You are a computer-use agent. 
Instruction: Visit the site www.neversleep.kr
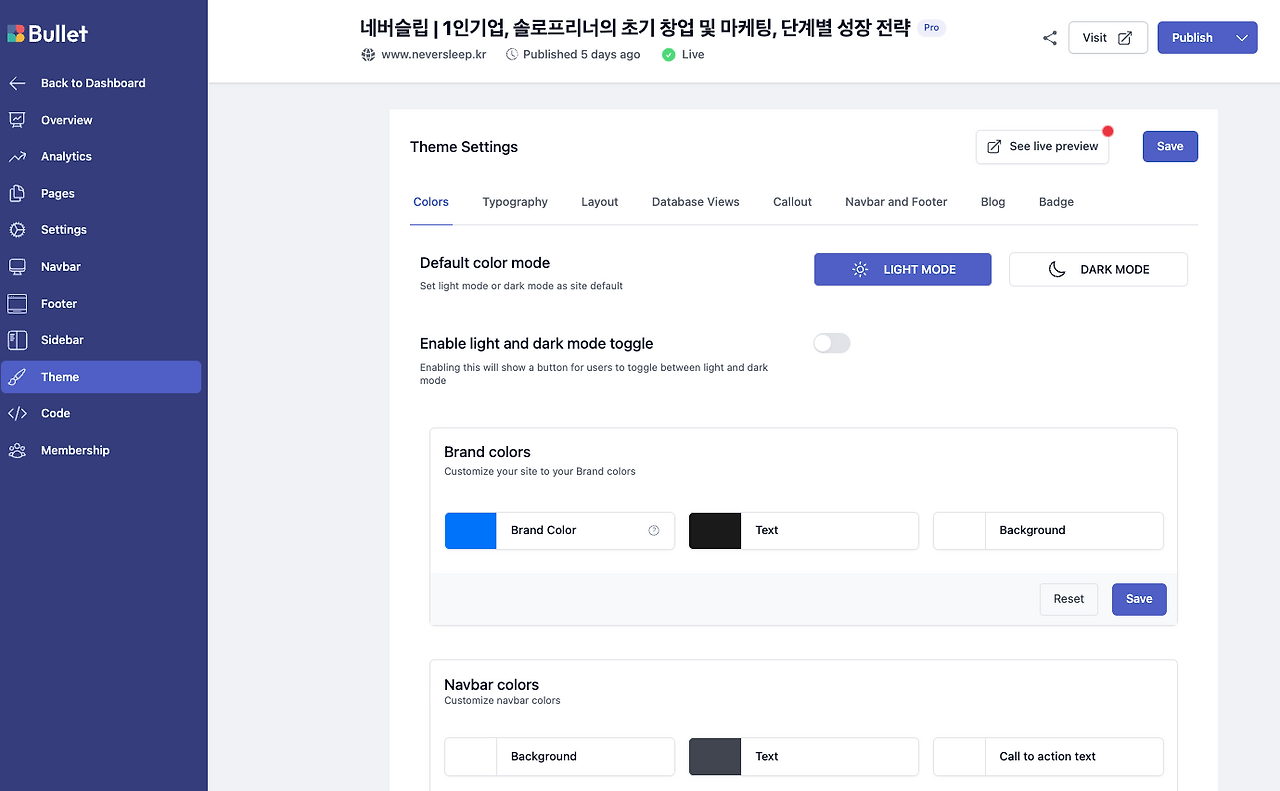[432, 54]
